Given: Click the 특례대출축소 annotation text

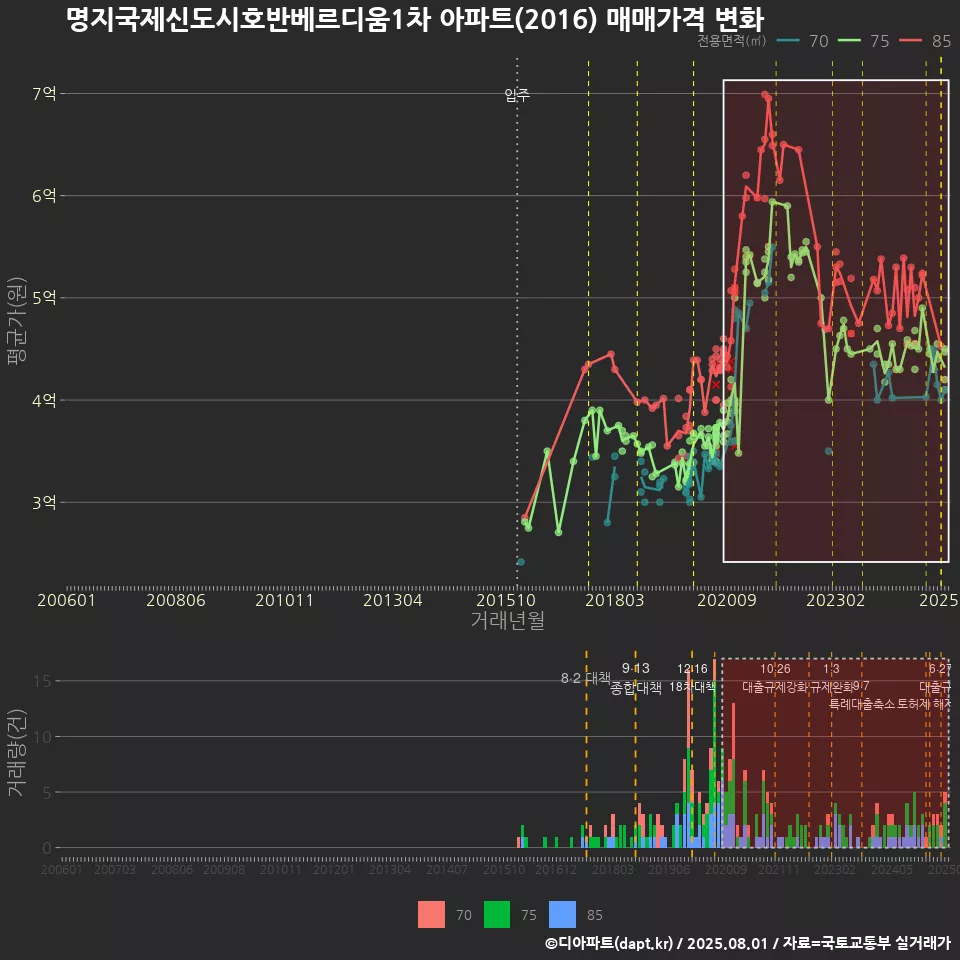Looking at the screenshot, I should click(x=861, y=704).
